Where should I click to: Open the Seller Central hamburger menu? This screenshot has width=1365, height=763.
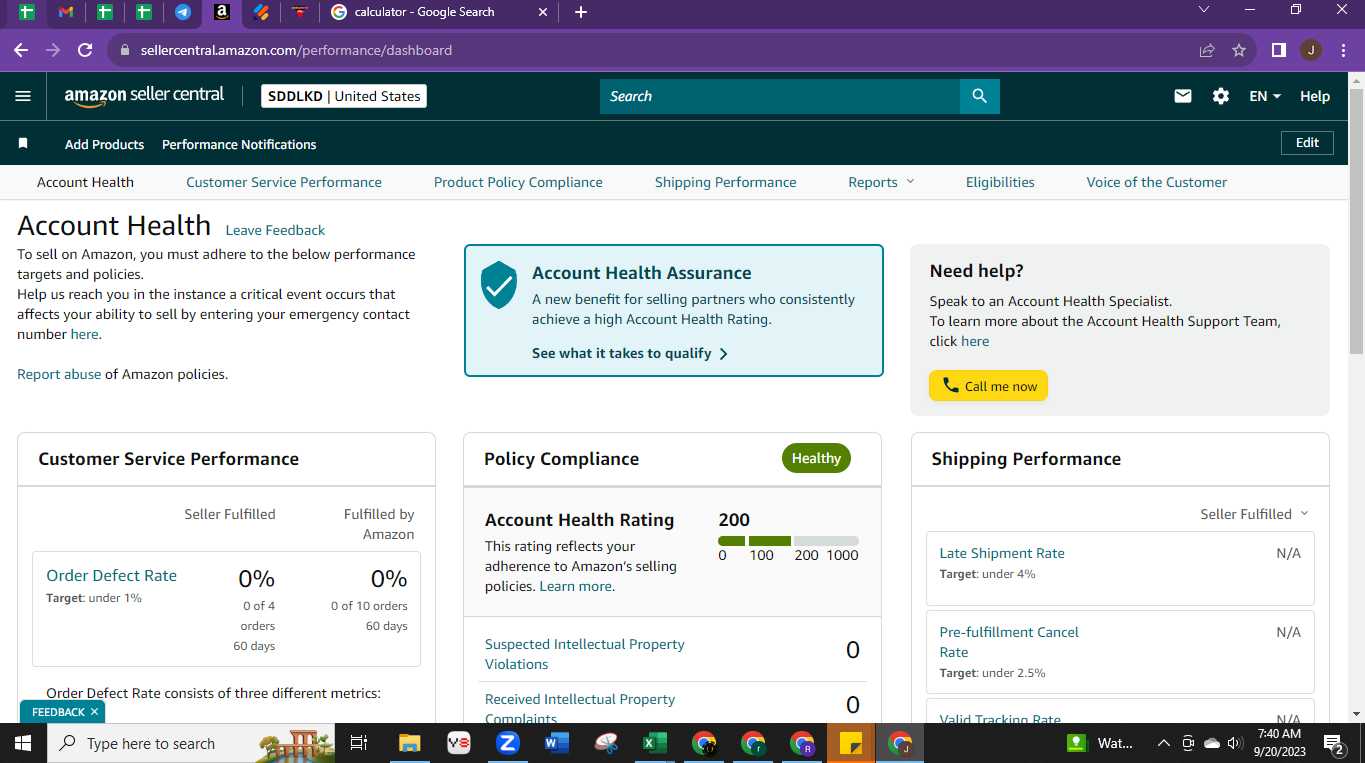pos(23,96)
